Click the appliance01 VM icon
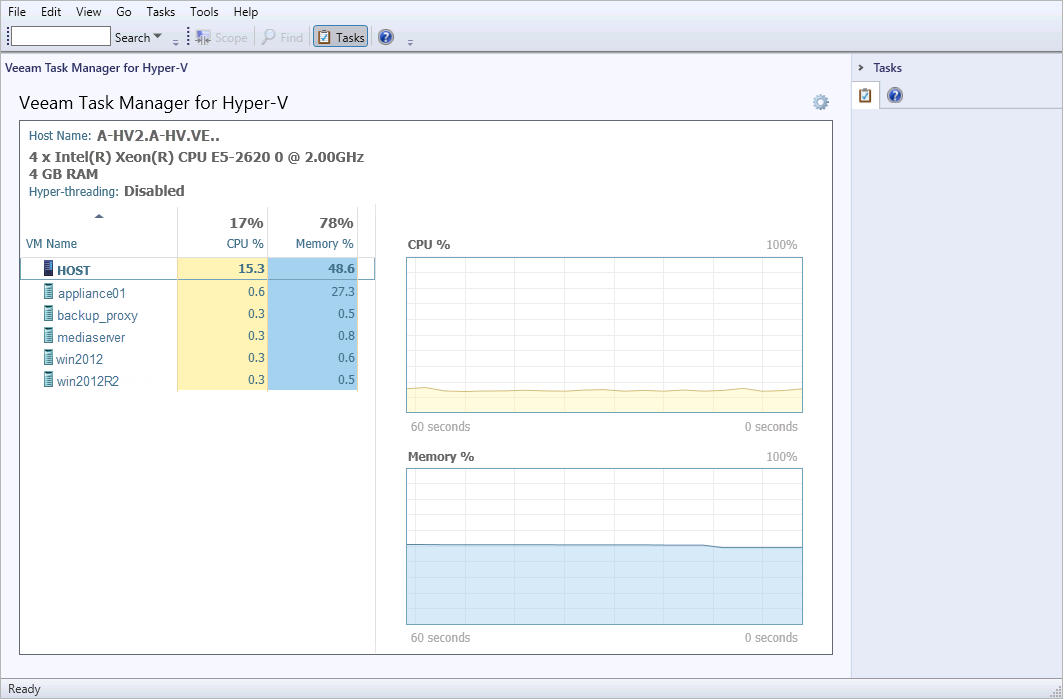 (x=48, y=292)
